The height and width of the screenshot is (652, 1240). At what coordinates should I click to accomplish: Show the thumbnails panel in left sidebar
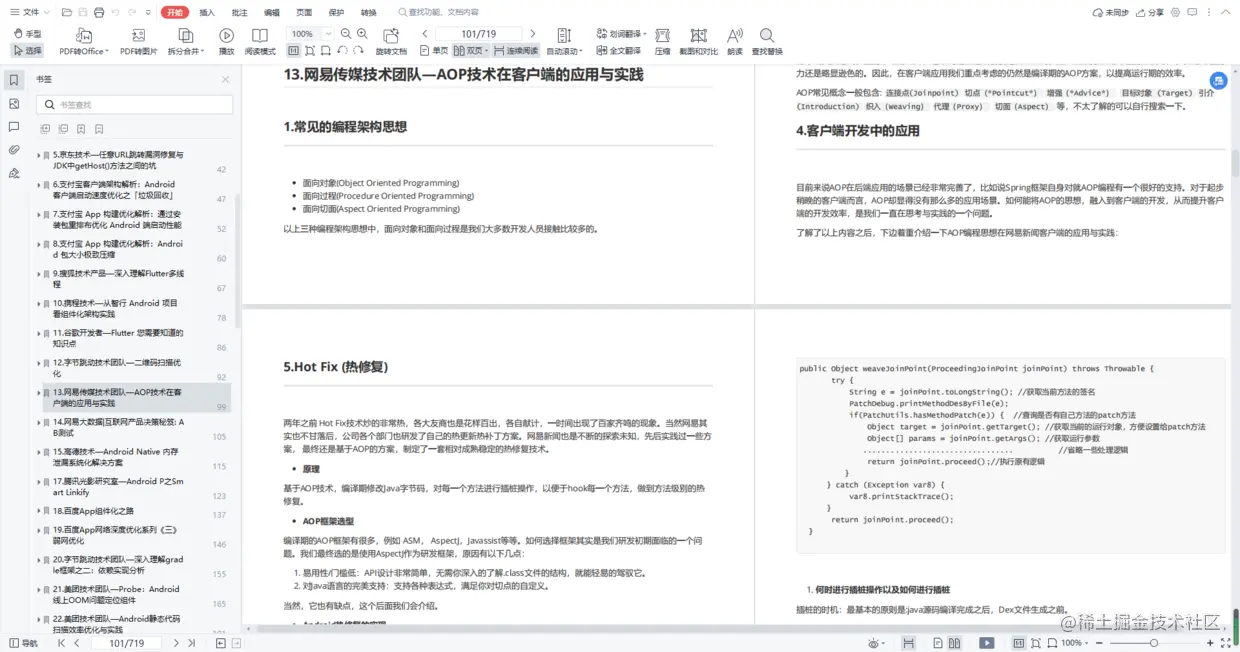coord(14,103)
